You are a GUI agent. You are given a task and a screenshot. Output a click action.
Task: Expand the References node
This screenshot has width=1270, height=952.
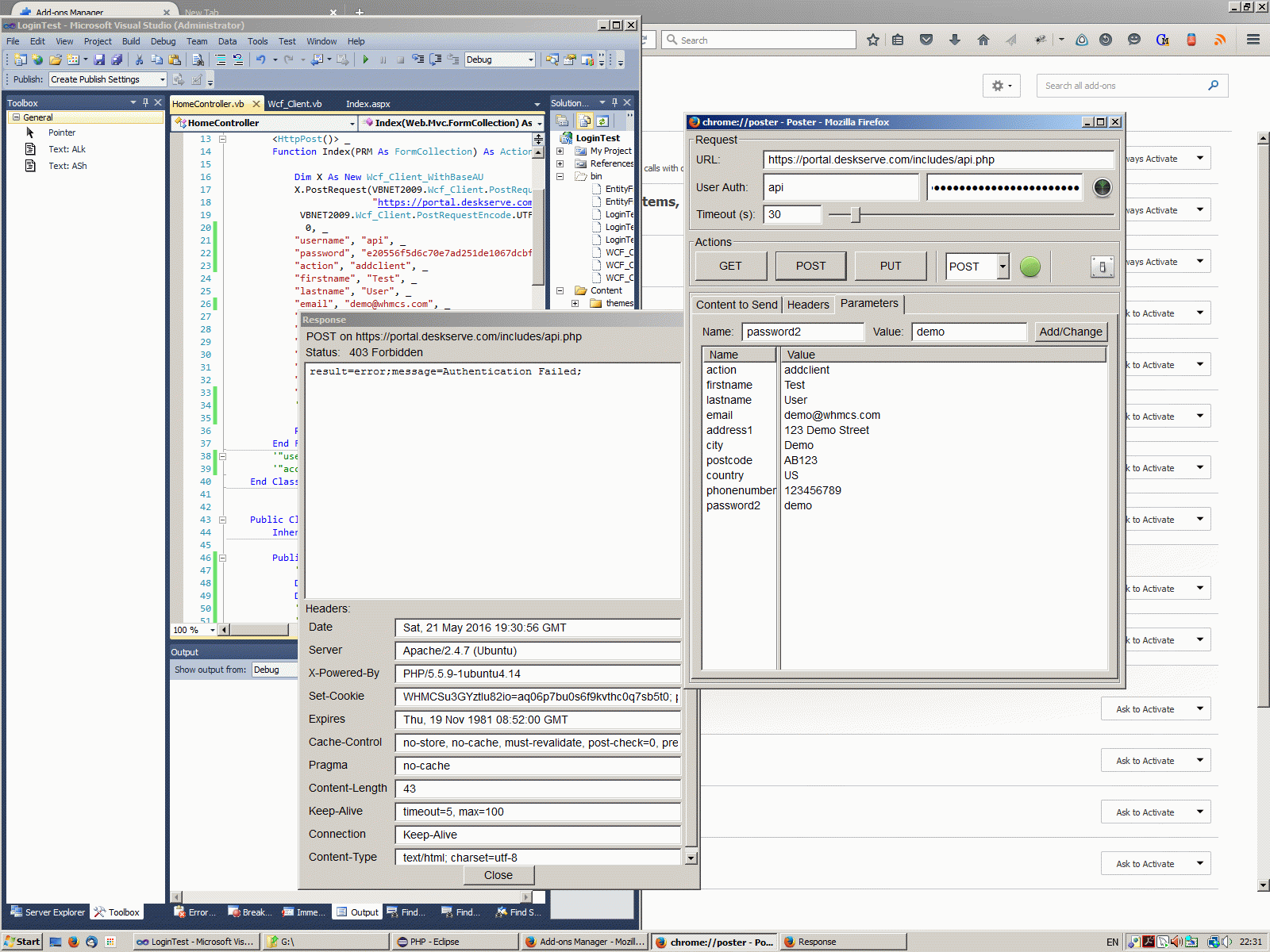[x=560, y=163]
